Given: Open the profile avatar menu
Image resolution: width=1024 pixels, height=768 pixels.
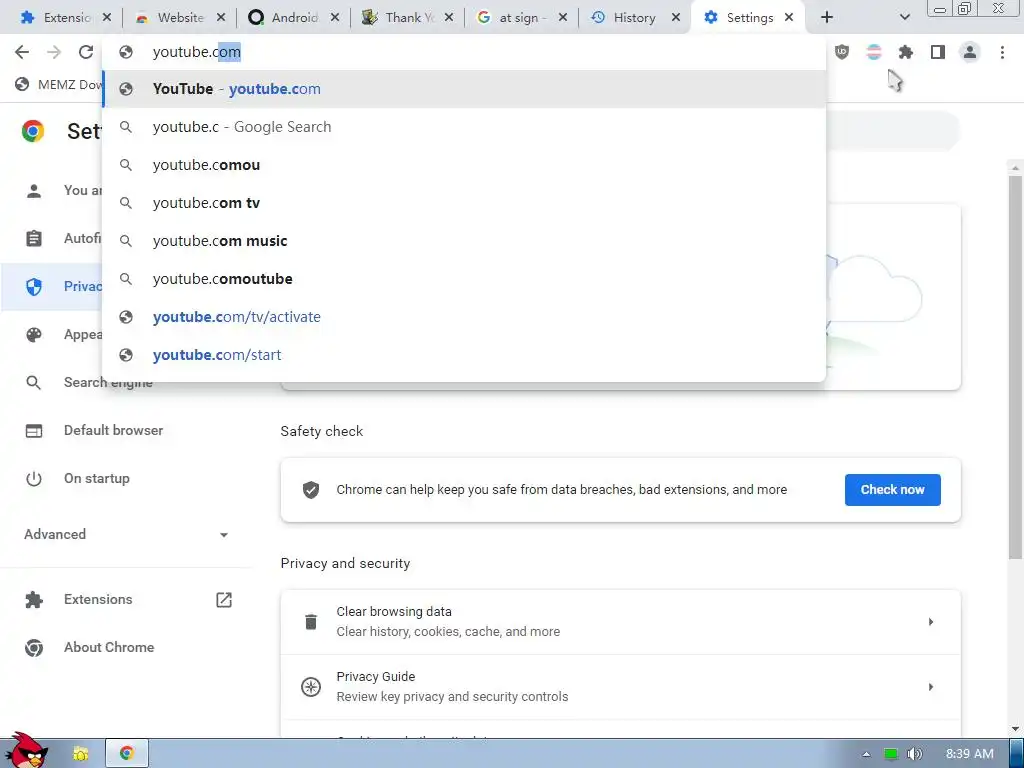Looking at the screenshot, I should click(x=970, y=52).
